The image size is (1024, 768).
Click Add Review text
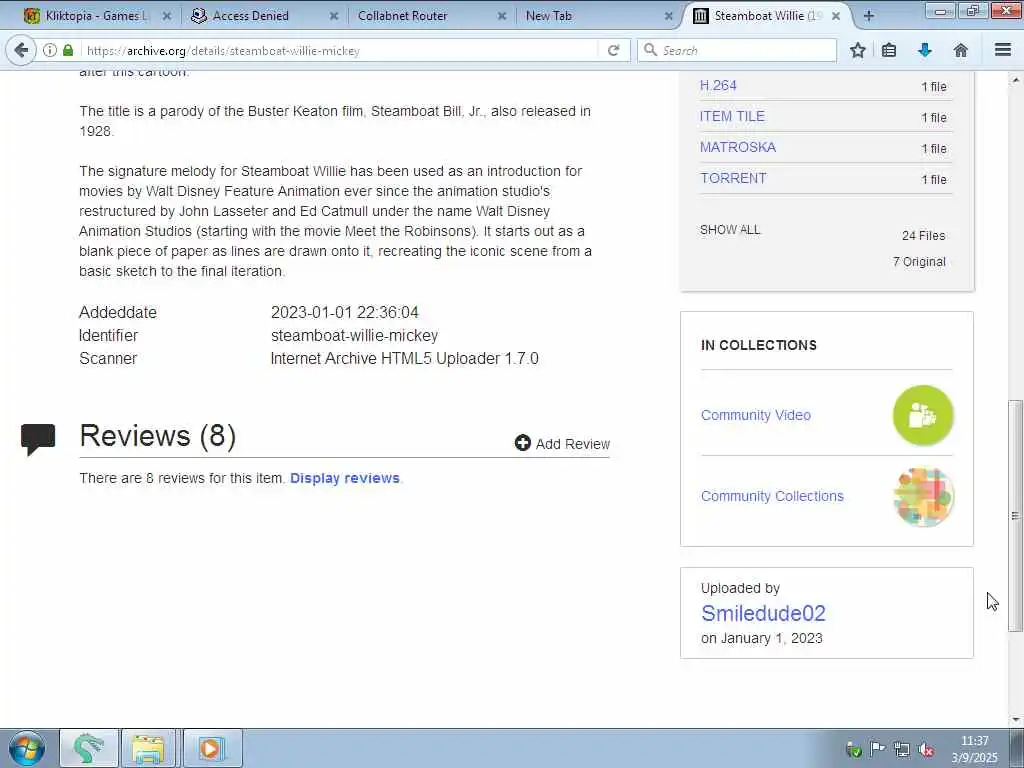point(573,444)
